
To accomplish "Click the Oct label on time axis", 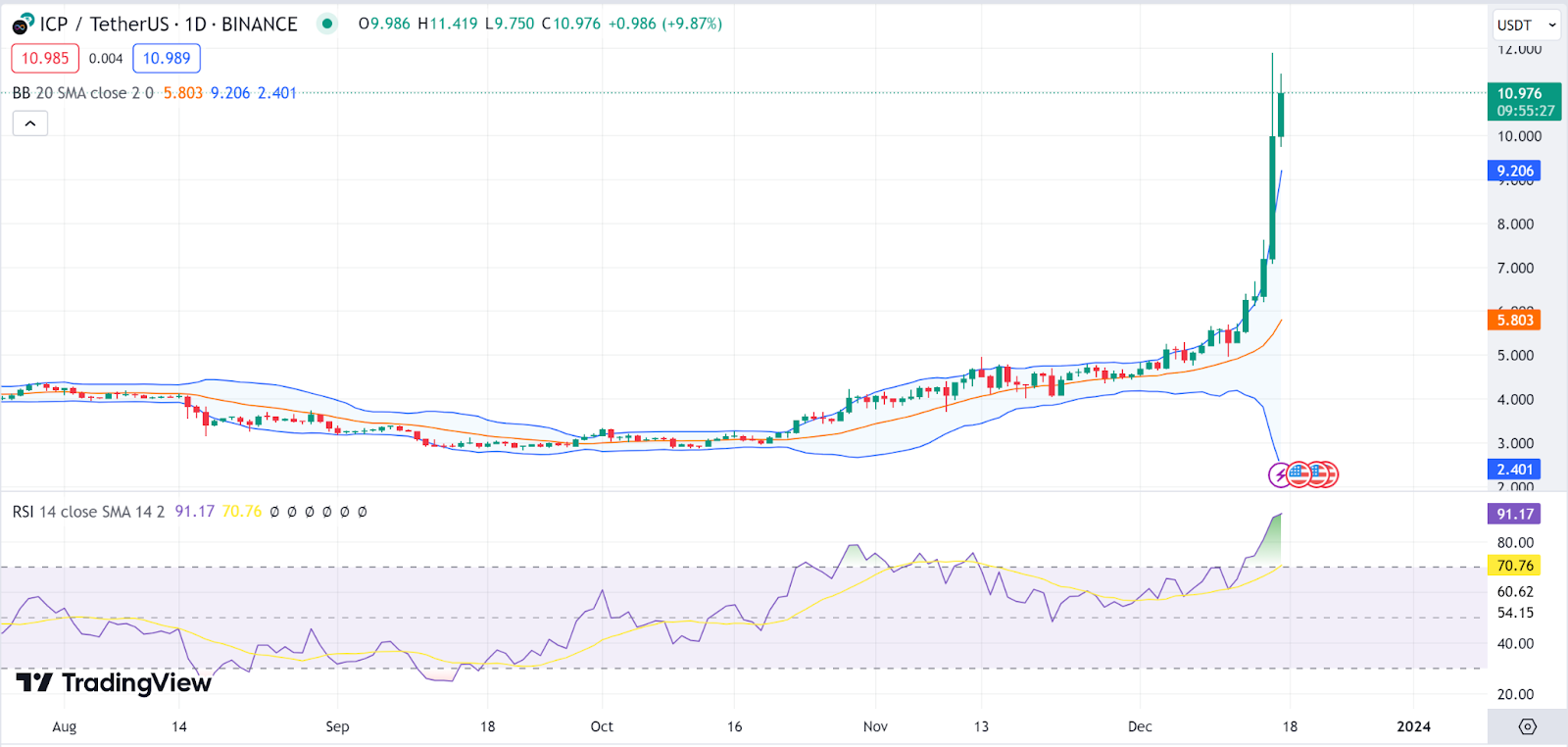I will point(602,726).
